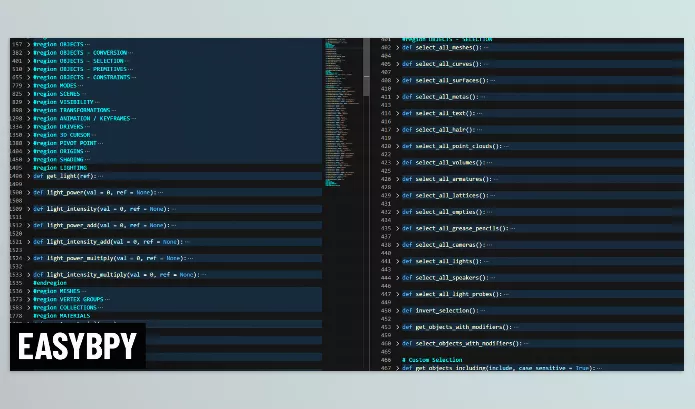Screen dimensions: 695x409
Task: Click the '#region OBJECTS - CONSTRAINTS' line text
Action: [82, 77]
